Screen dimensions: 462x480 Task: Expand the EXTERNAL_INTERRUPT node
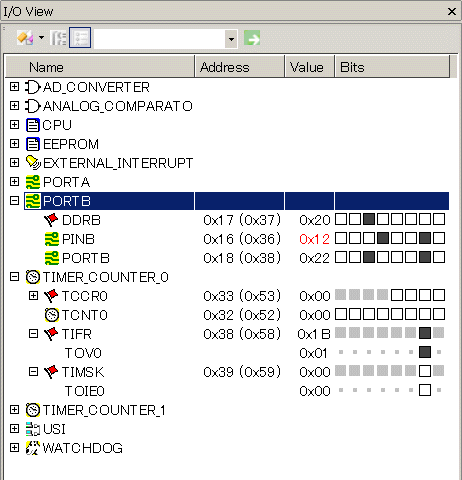[x=14, y=163]
